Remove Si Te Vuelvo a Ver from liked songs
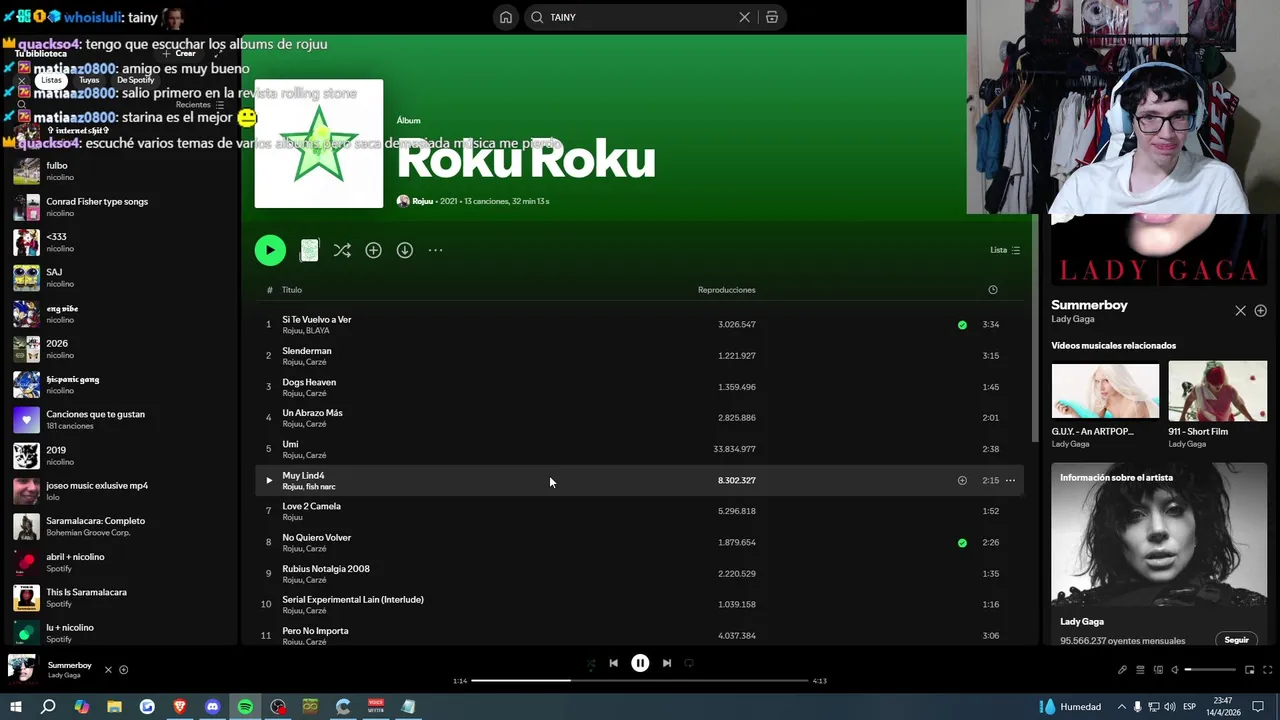The height and width of the screenshot is (720, 1280). [x=962, y=325]
